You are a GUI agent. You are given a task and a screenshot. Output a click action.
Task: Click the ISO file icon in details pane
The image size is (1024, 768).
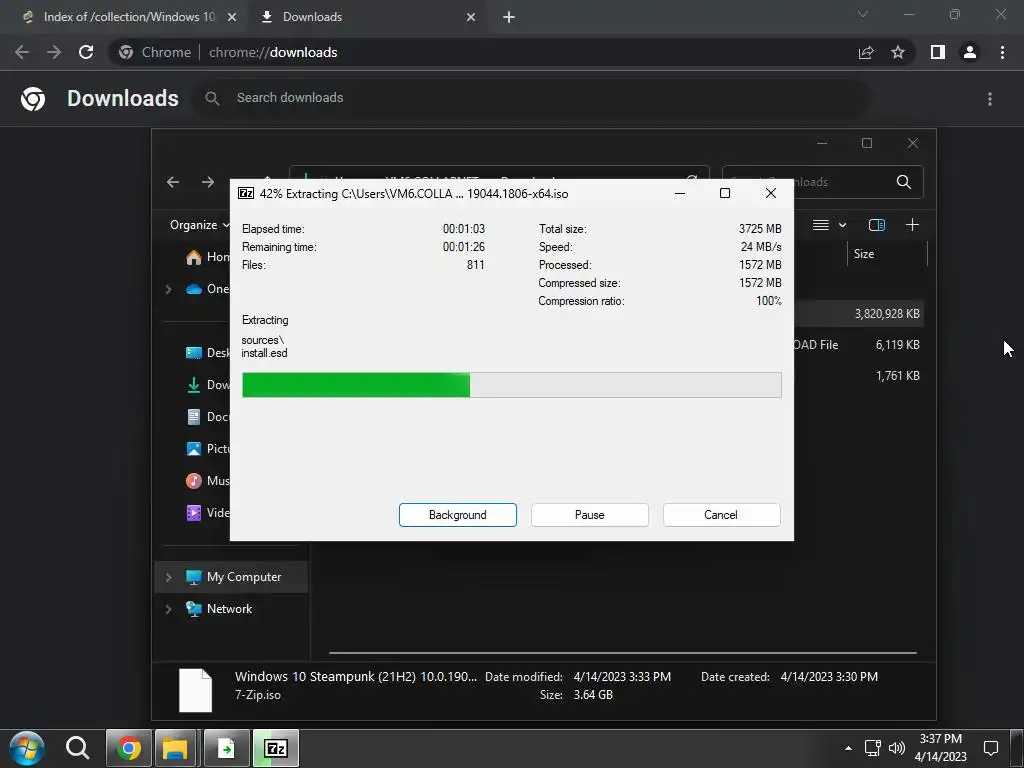pos(195,690)
